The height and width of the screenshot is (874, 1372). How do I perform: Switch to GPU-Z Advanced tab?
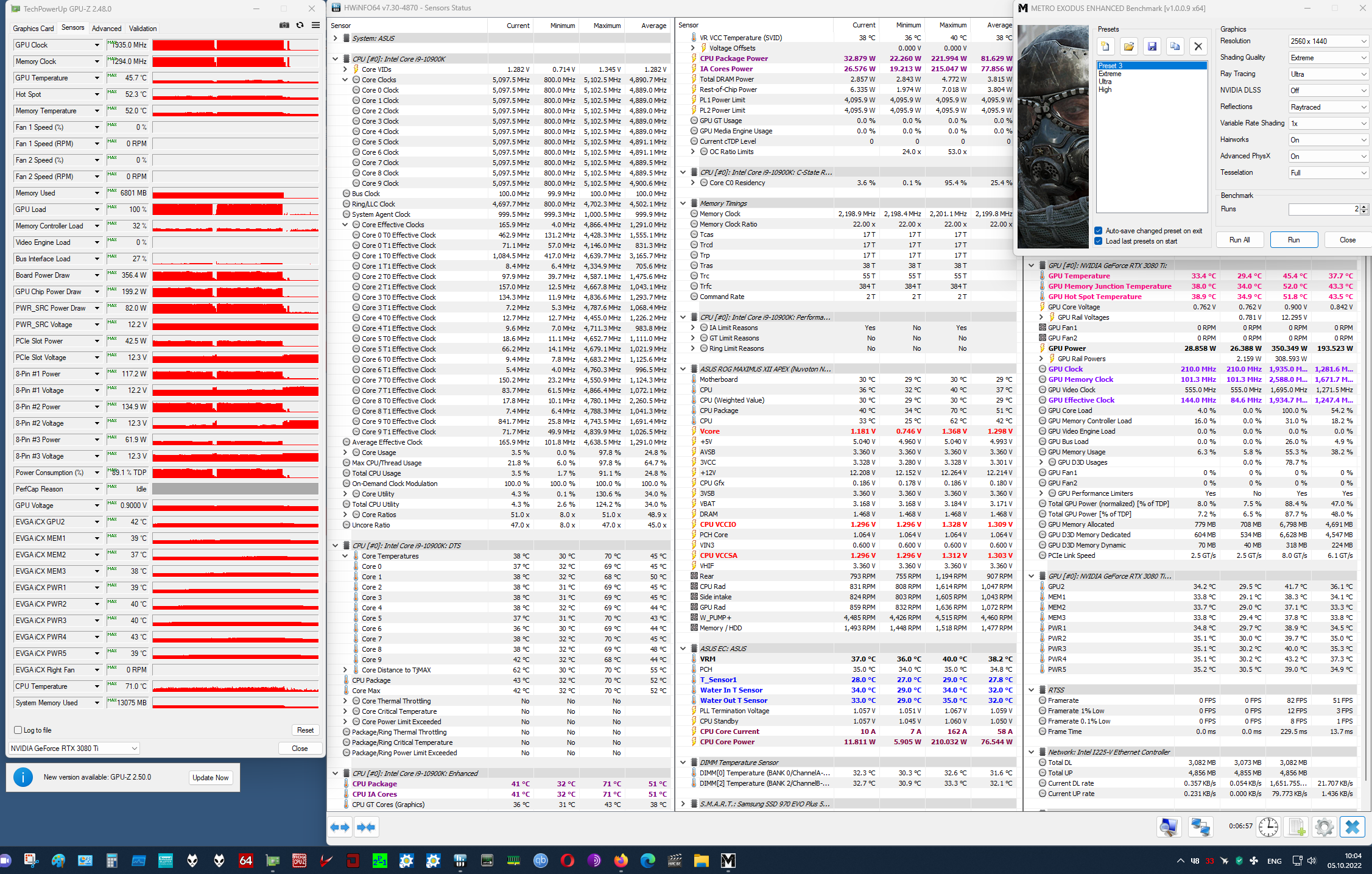coord(107,29)
